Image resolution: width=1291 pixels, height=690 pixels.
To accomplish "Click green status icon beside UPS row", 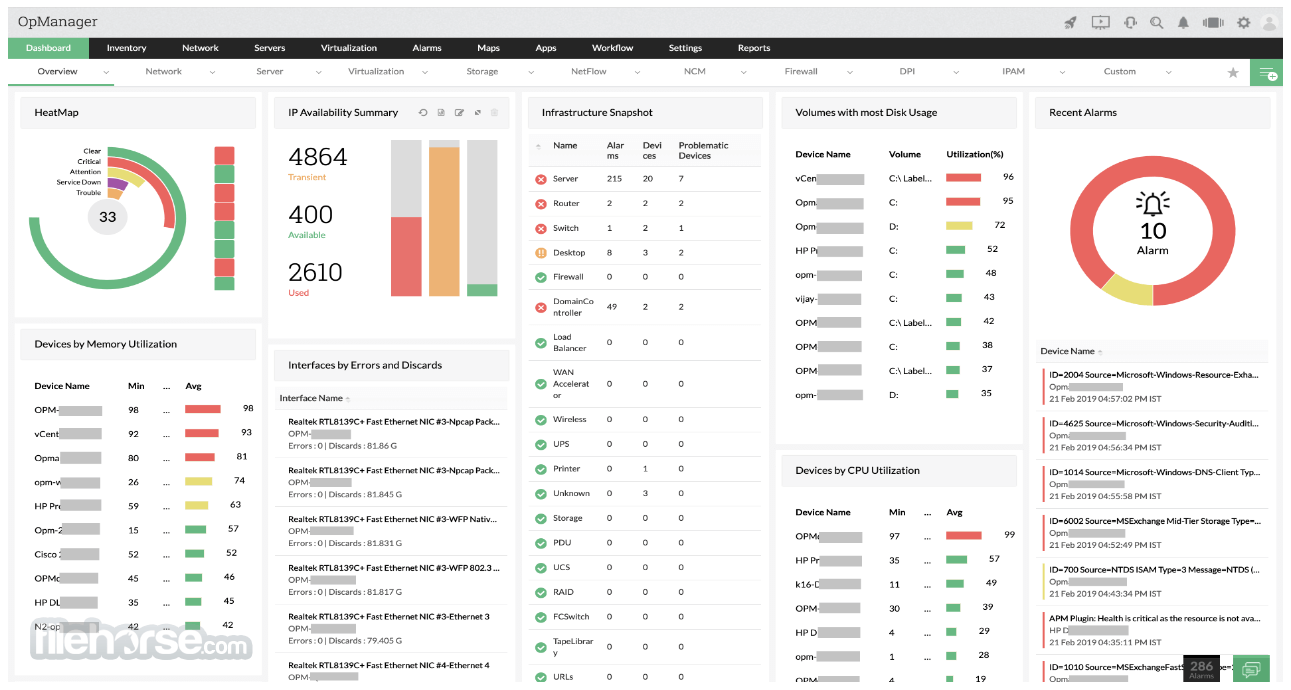I will point(541,444).
